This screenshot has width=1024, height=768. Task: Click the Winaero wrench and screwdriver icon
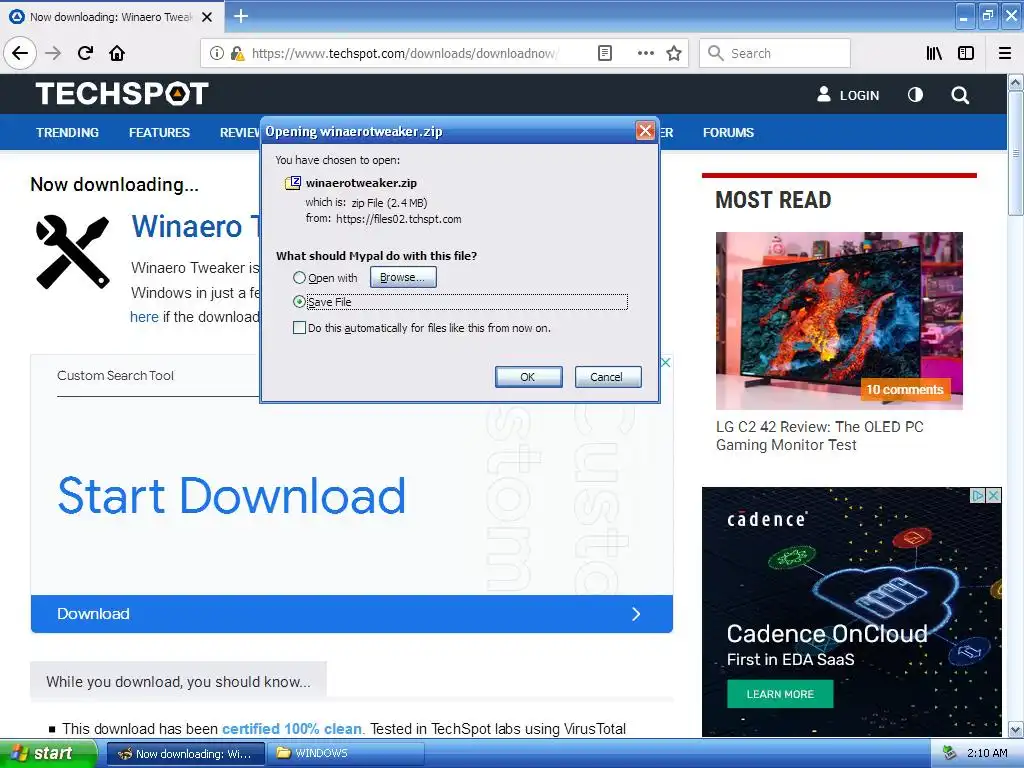pyautogui.click(x=72, y=252)
